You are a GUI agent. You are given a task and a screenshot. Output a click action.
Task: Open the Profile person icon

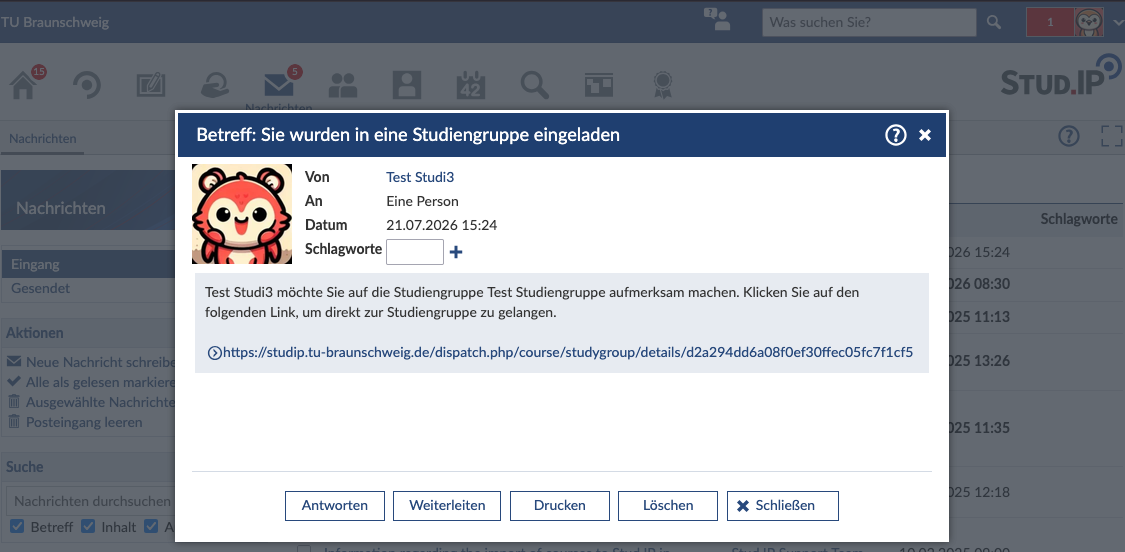tap(407, 86)
